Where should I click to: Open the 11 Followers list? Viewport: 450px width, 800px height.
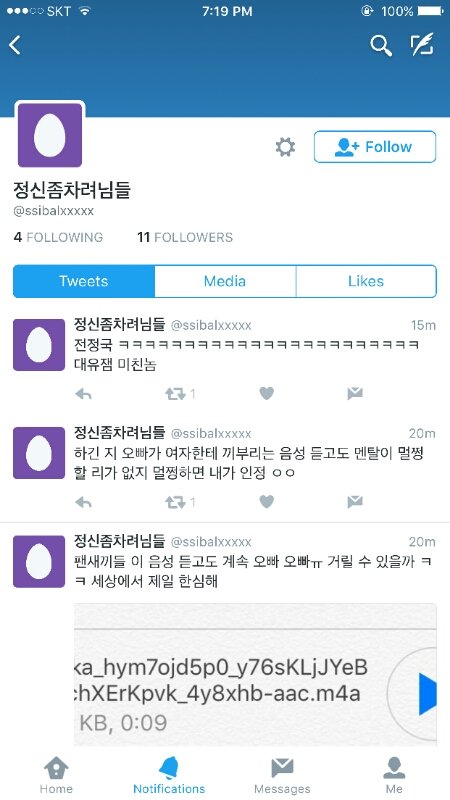[185, 237]
